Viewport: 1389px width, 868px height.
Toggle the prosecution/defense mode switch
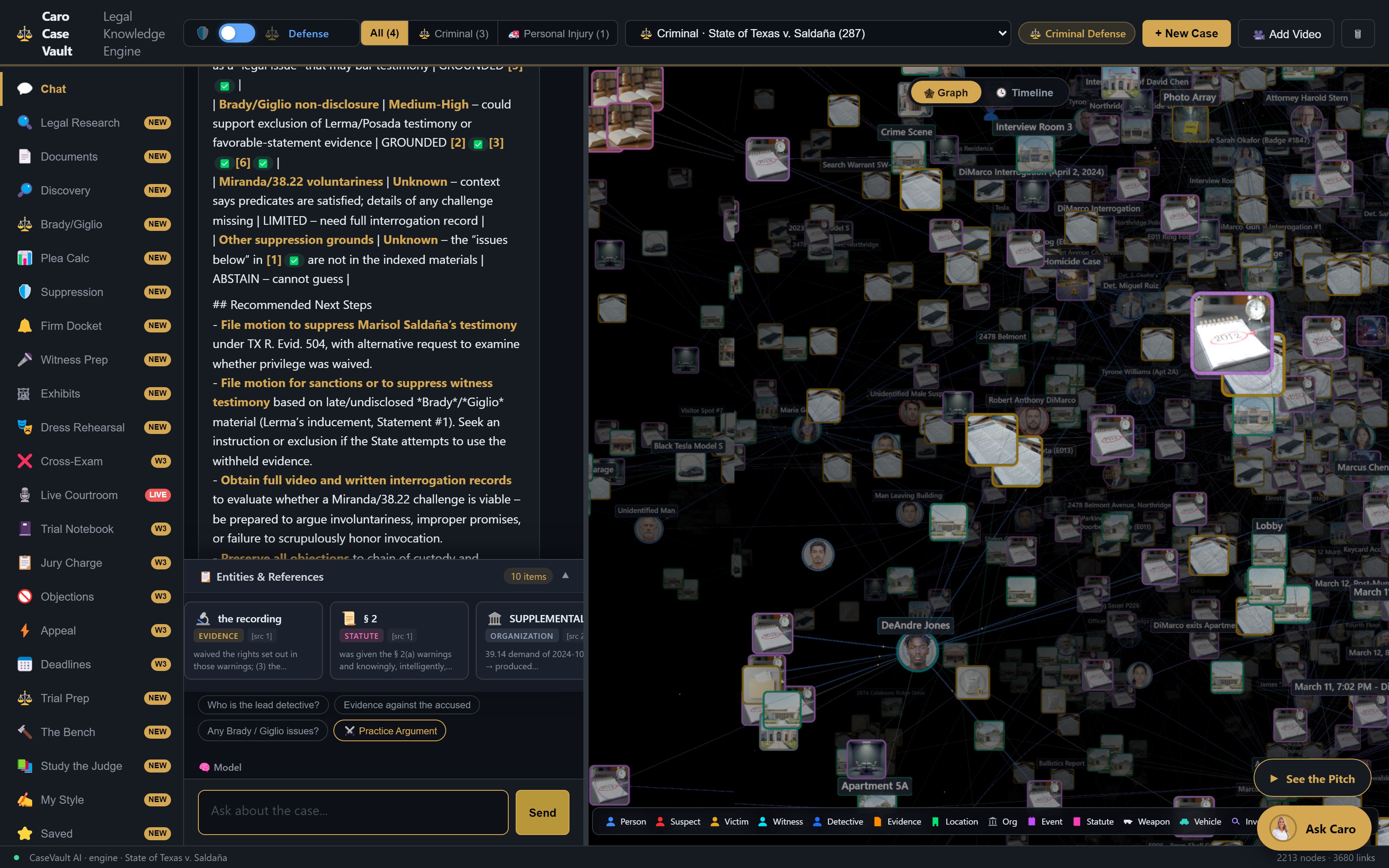click(237, 33)
